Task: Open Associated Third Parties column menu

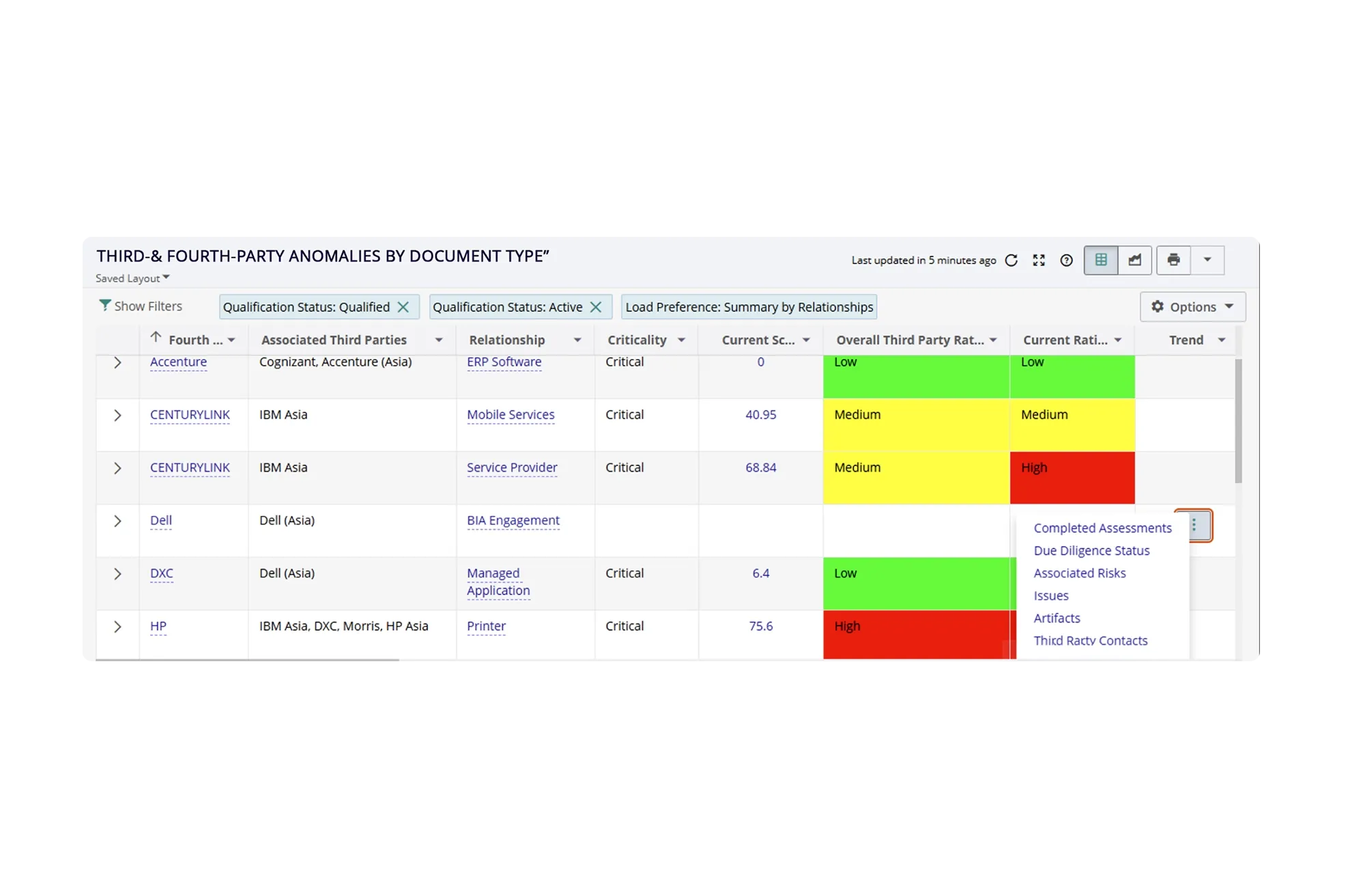Action: pyautogui.click(x=439, y=340)
